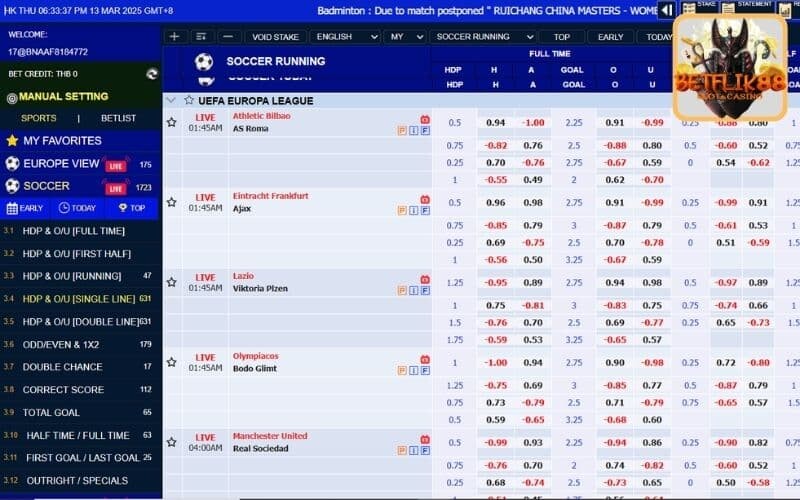Click the Today button in toolbar
800x500 pixels.
pyautogui.click(x=658, y=37)
